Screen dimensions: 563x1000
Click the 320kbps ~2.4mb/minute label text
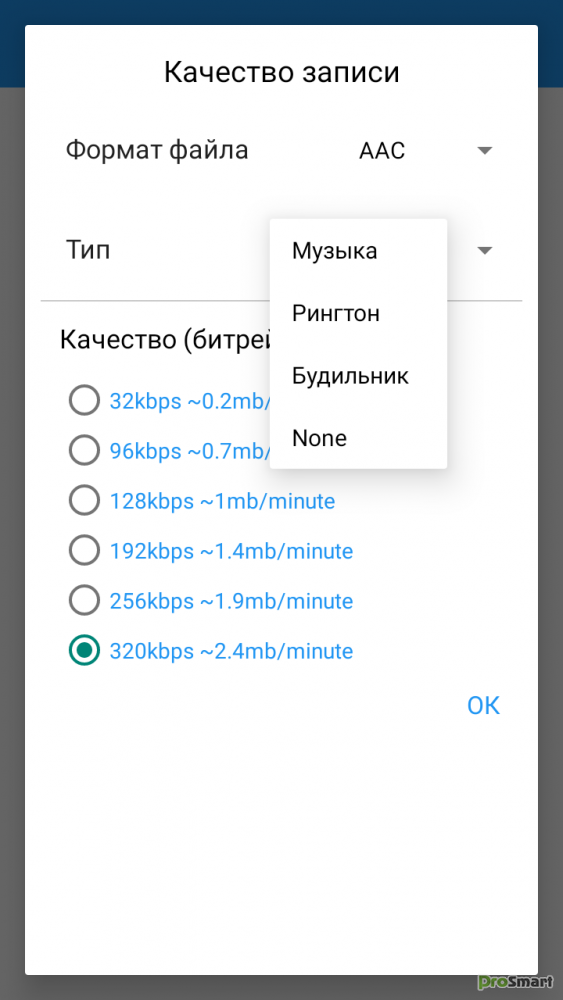[231, 651]
